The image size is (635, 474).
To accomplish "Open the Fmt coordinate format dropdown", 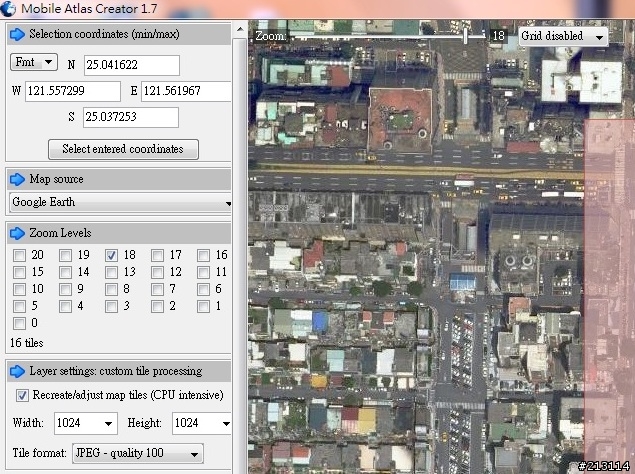I will [34, 62].
